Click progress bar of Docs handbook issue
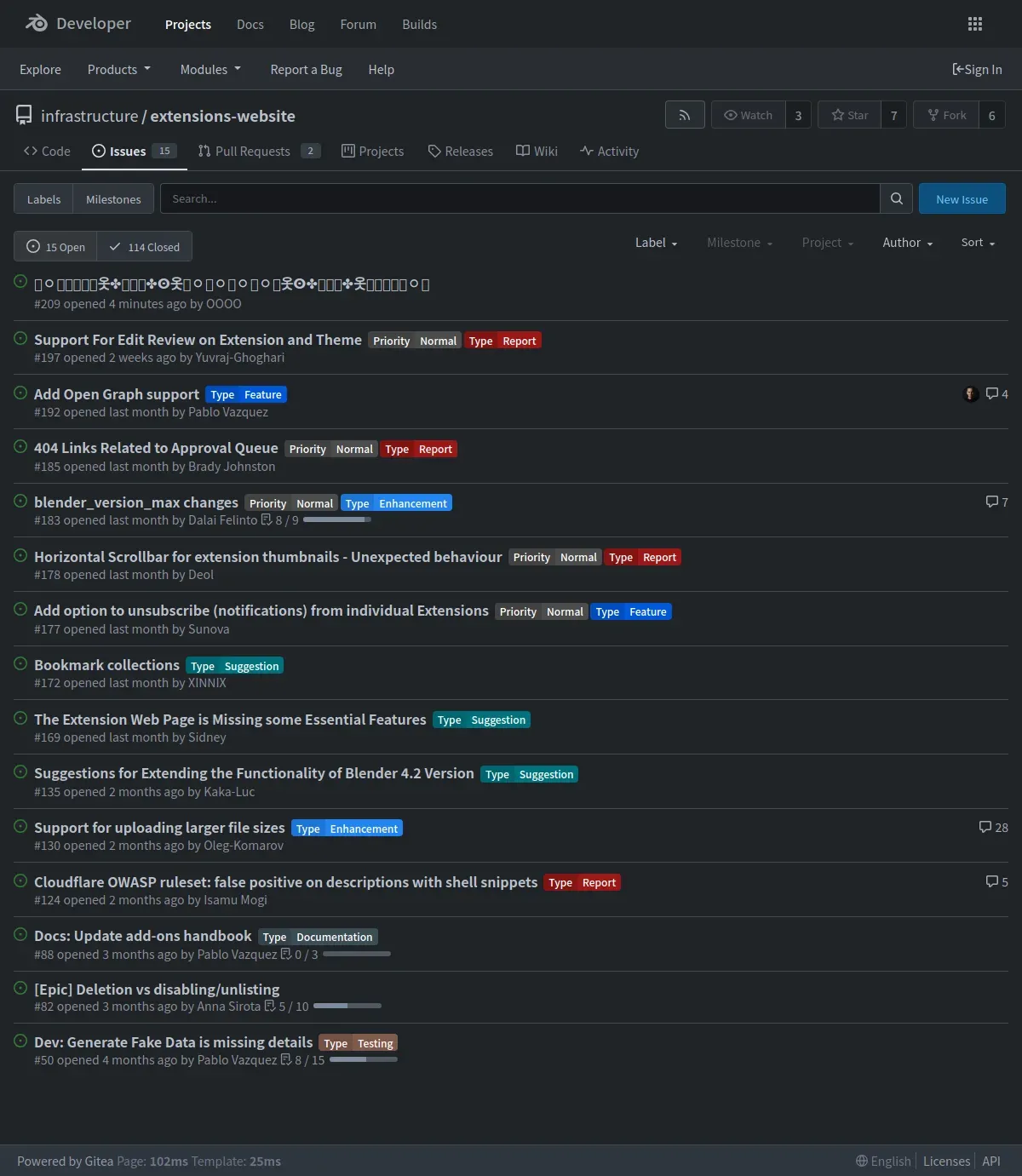The width and height of the screenshot is (1022, 1176). (357, 954)
